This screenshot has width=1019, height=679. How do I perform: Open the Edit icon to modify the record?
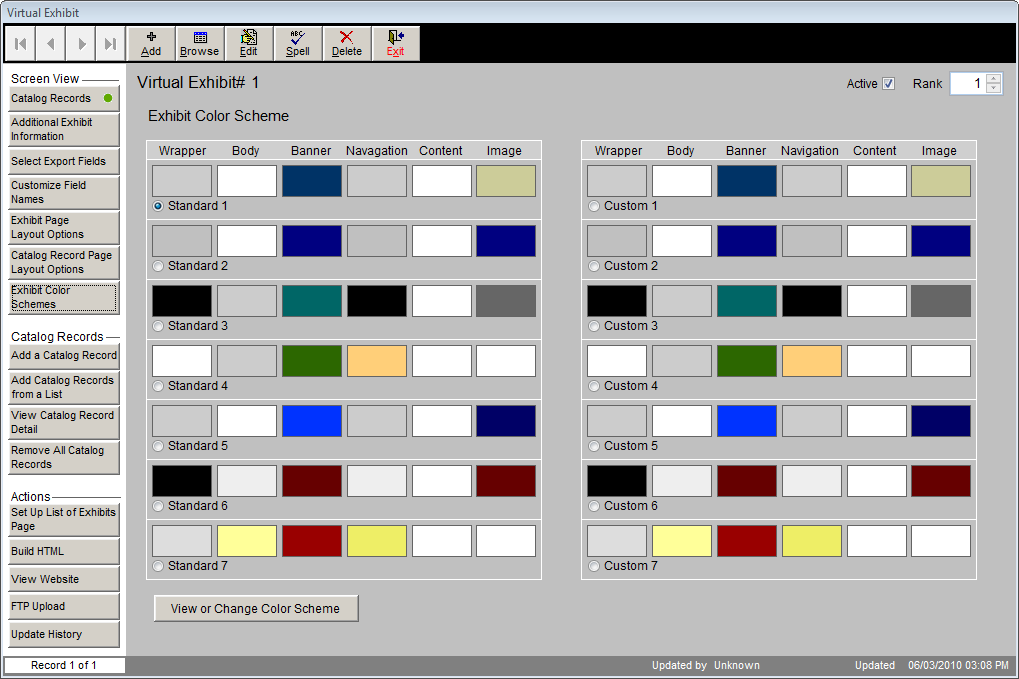248,43
